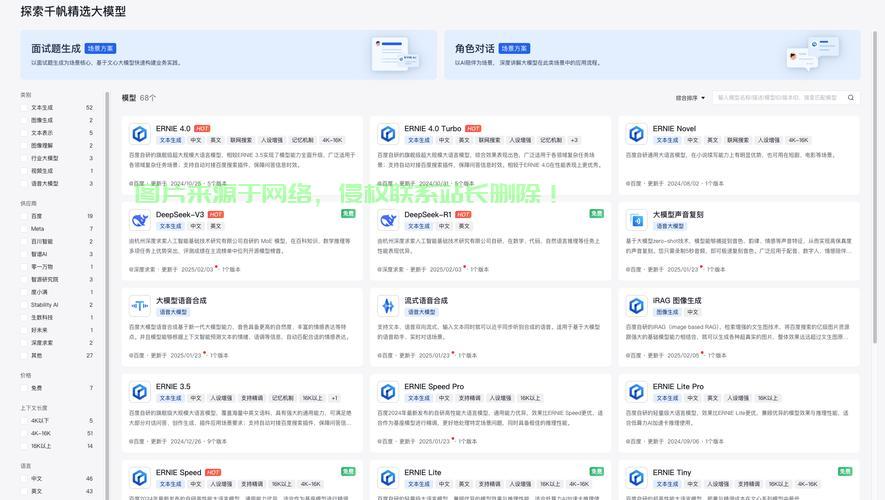The image size is (885, 500).
Task: Click the 场景方案 tag on 角色对话 banner
Action: coord(514,49)
